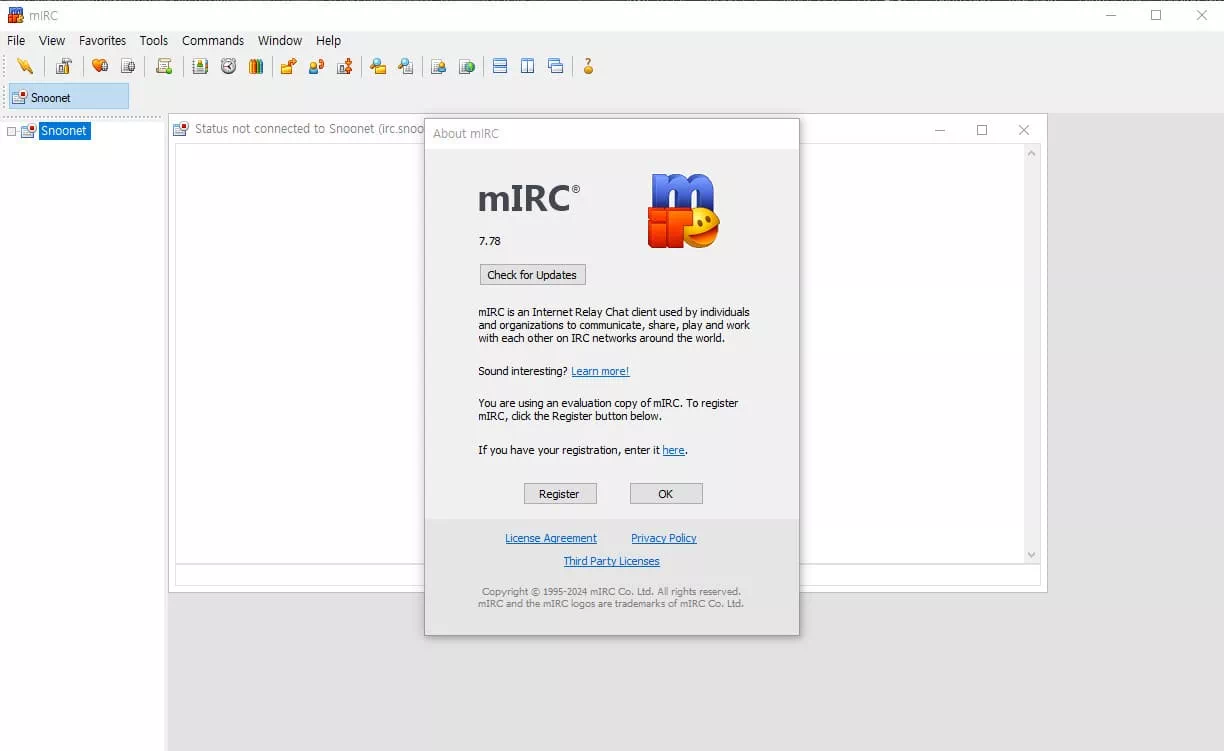Screen dimensions: 1224x751
Task: Open the Commands menu
Action: [213, 41]
